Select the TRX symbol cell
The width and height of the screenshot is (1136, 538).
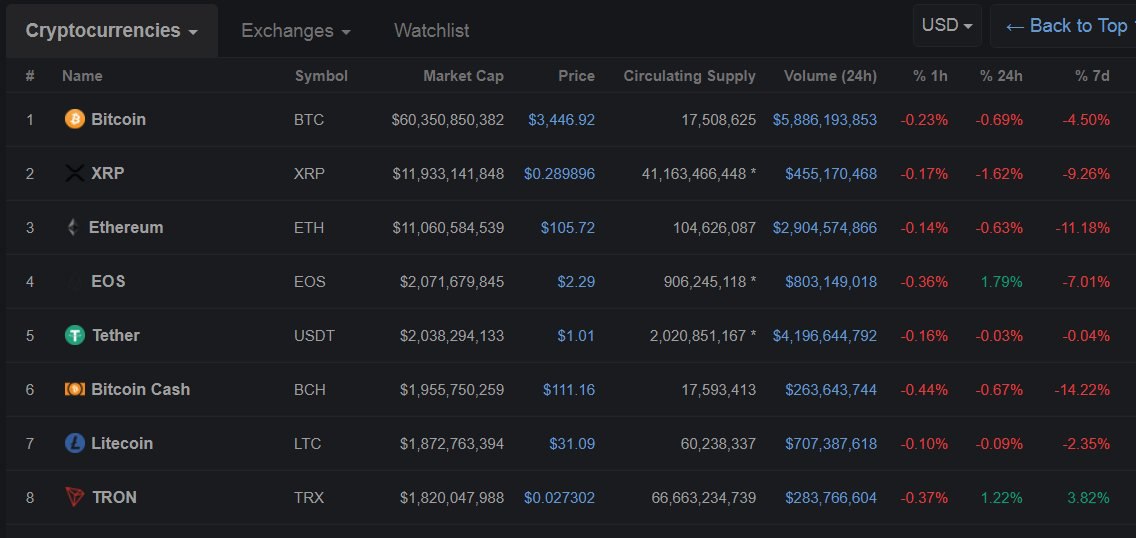pyautogui.click(x=309, y=497)
